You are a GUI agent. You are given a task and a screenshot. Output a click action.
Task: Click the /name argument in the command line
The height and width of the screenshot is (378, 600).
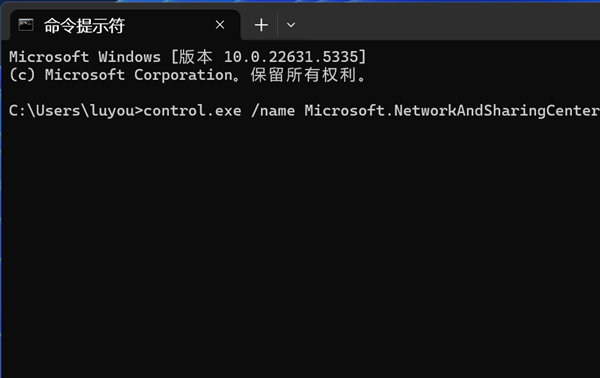[x=273, y=111]
